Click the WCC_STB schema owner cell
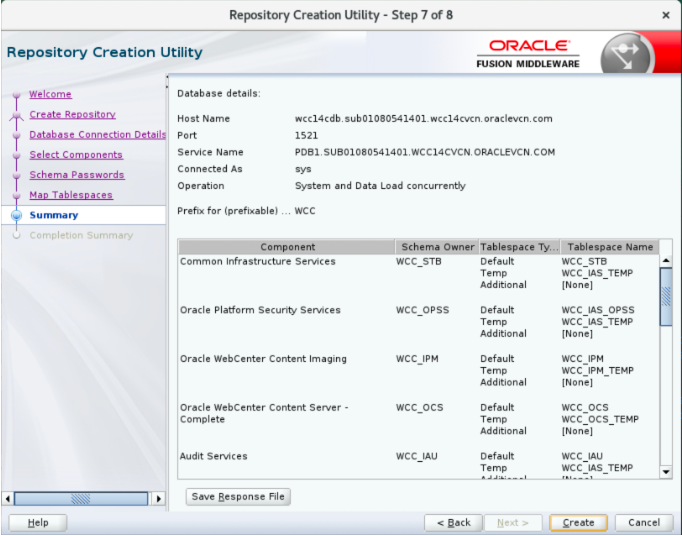 tap(418, 261)
